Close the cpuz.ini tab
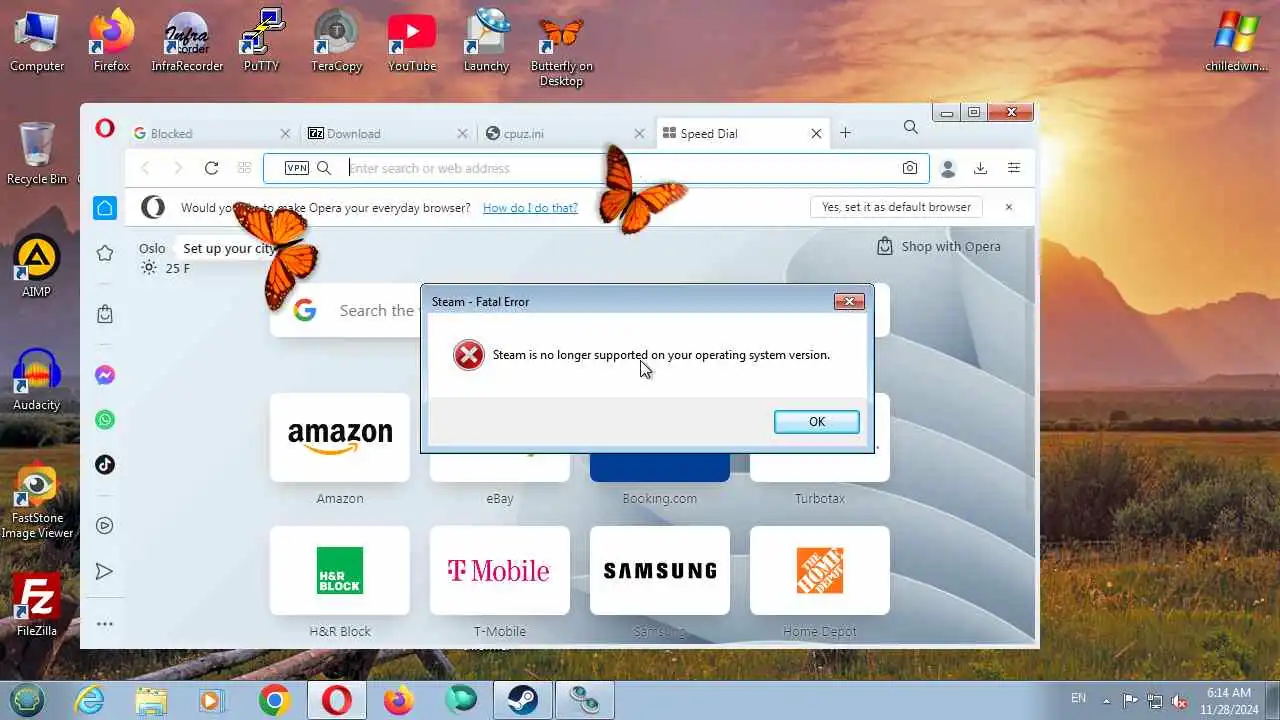Screen dimensions: 1280x720 [x=639, y=133]
